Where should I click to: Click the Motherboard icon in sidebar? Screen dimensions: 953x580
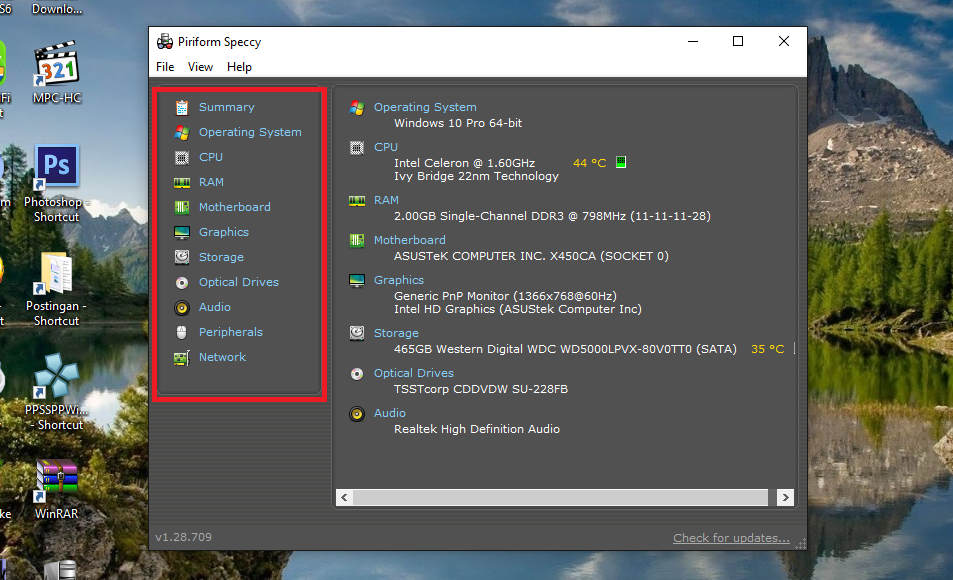click(x=182, y=207)
